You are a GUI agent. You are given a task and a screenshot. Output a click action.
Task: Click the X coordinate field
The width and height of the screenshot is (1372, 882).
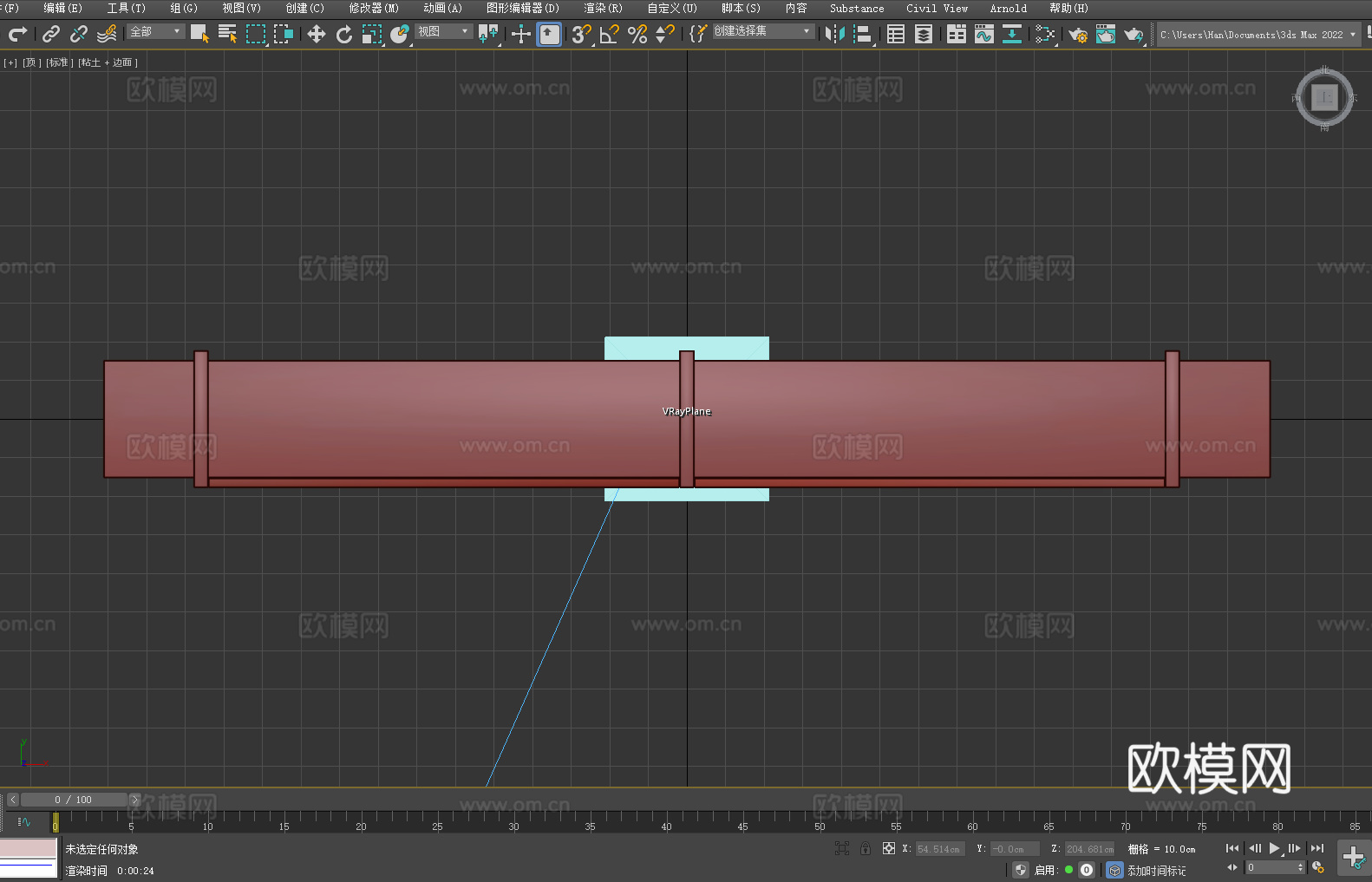940,849
